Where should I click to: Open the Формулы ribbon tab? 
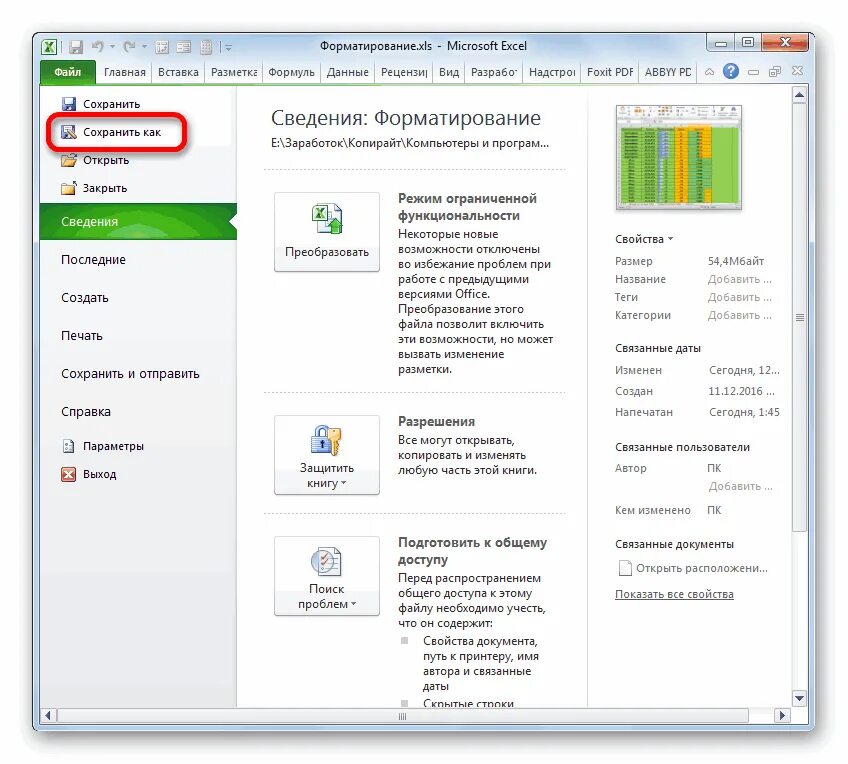coord(292,72)
